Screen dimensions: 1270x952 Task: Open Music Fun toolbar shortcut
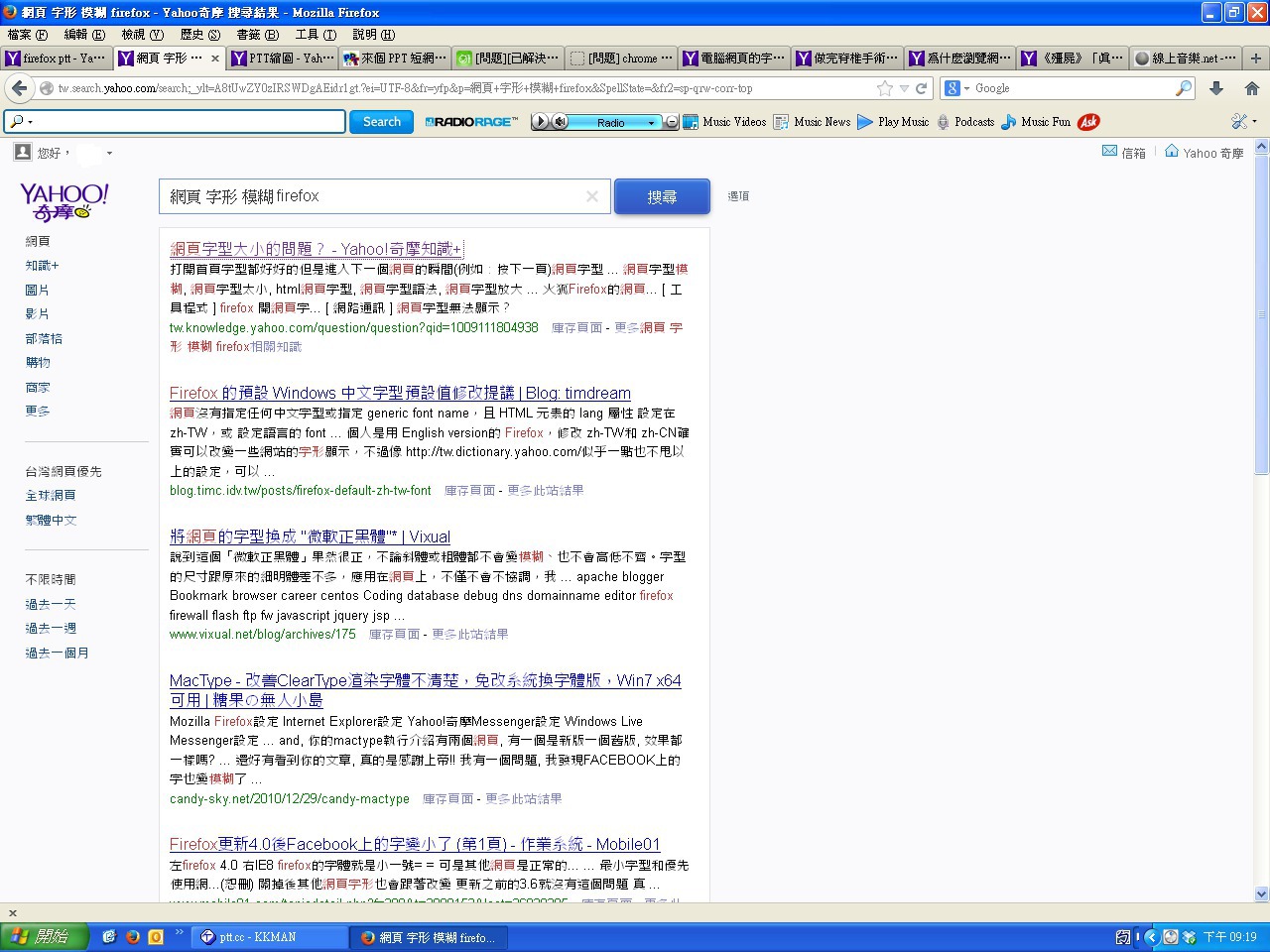[1036, 122]
